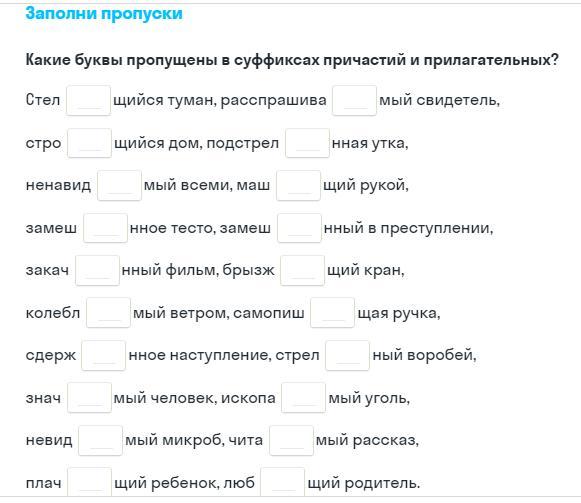Focus the gap in 'подстрел_нная утка'
The height and width of the screenshot is (503, 581).
(307, 143)
